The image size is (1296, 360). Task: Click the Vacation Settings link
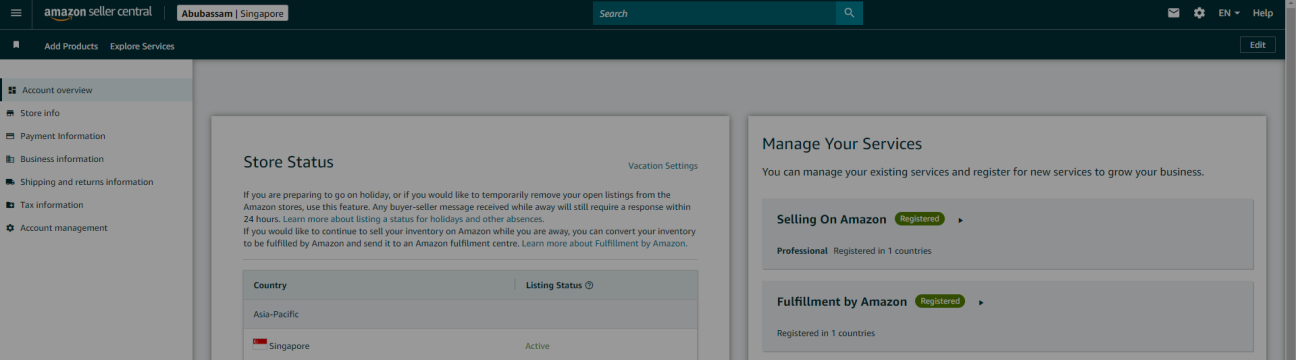tap(663, 166)
